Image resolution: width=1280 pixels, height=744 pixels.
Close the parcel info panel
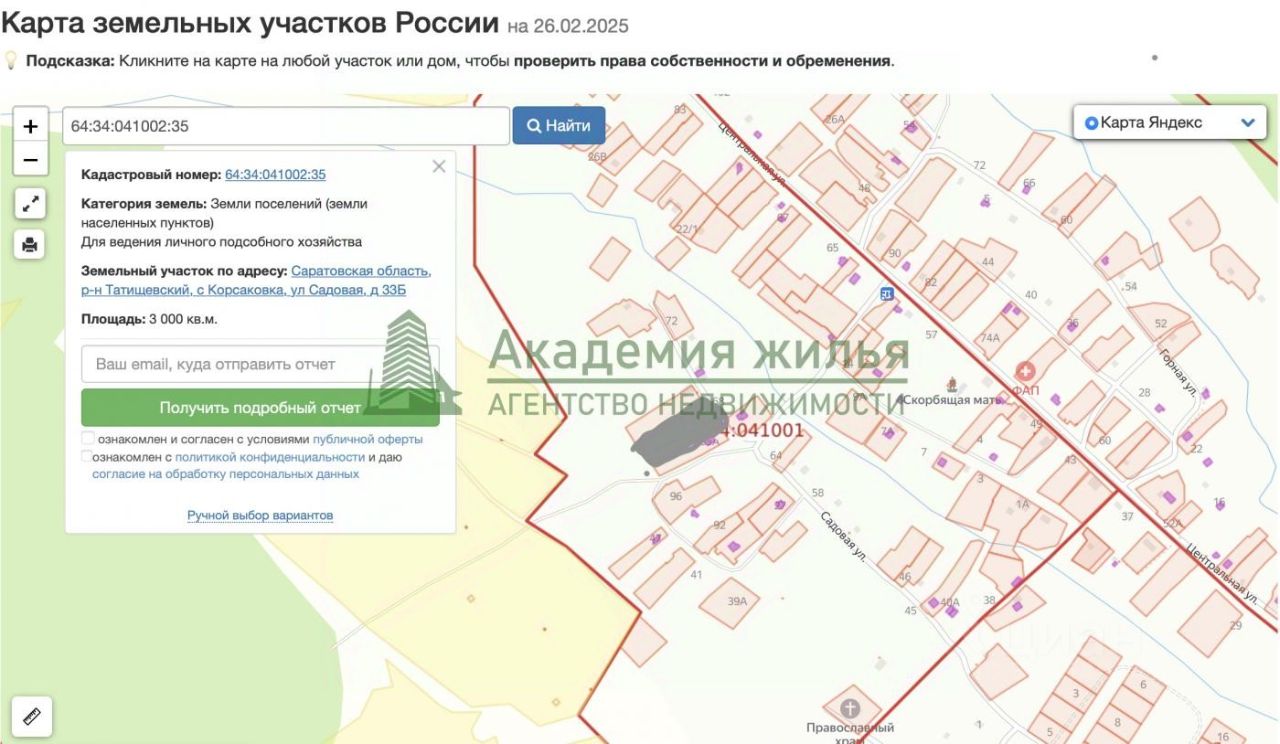coord(439,167)
